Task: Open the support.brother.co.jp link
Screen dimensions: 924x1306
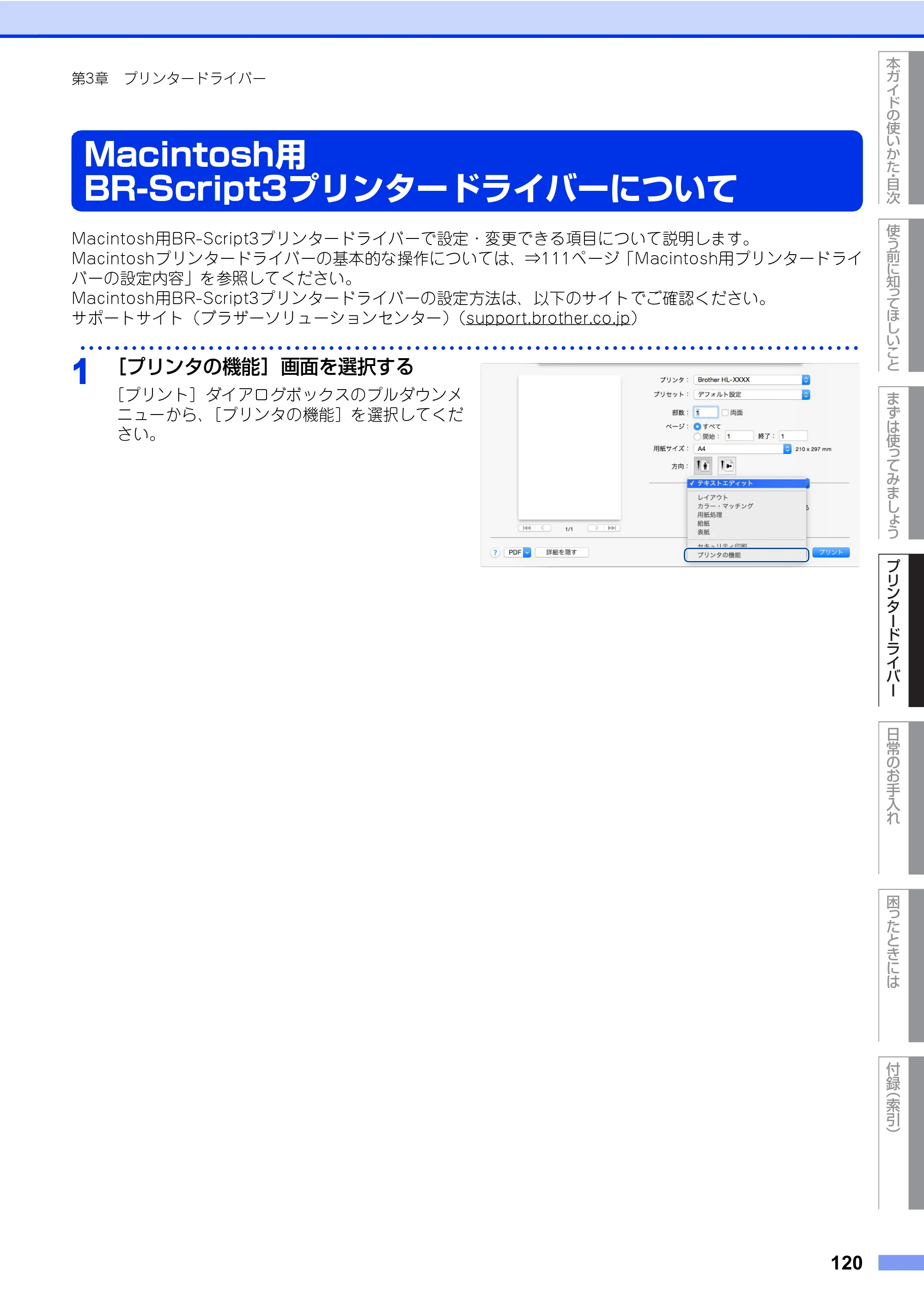Action: [x=548, y=318]
